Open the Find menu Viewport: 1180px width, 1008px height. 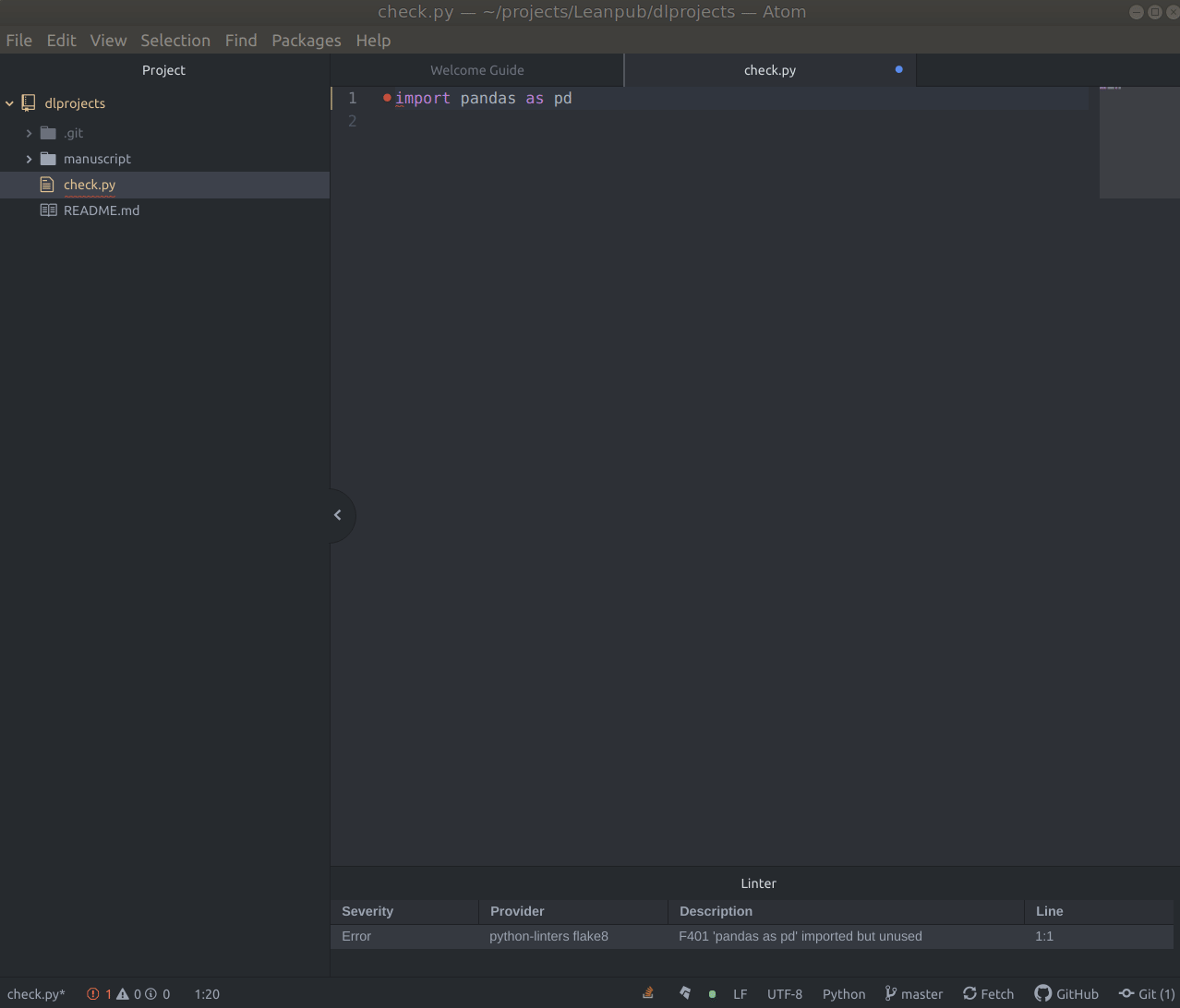[241, 41]
